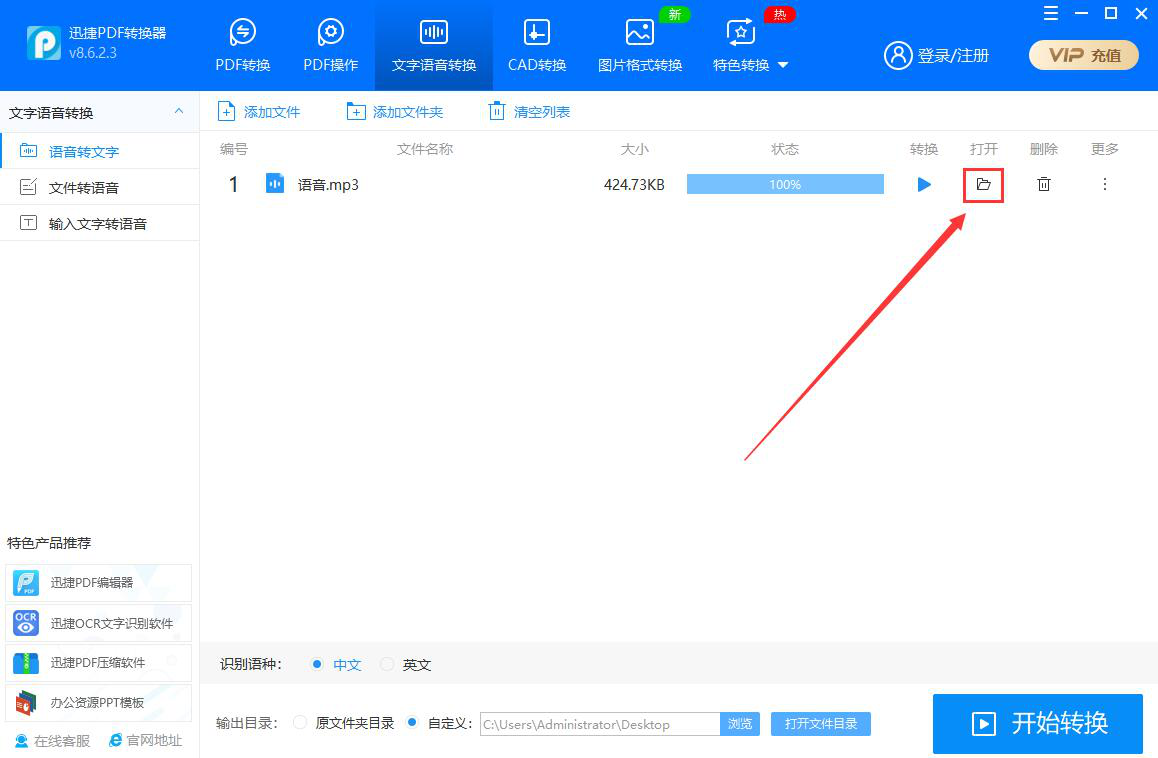Viewport: 1158px width, 758px height.
Task: Choose 自定义 output directory option
Action: [x=439, y=723]
